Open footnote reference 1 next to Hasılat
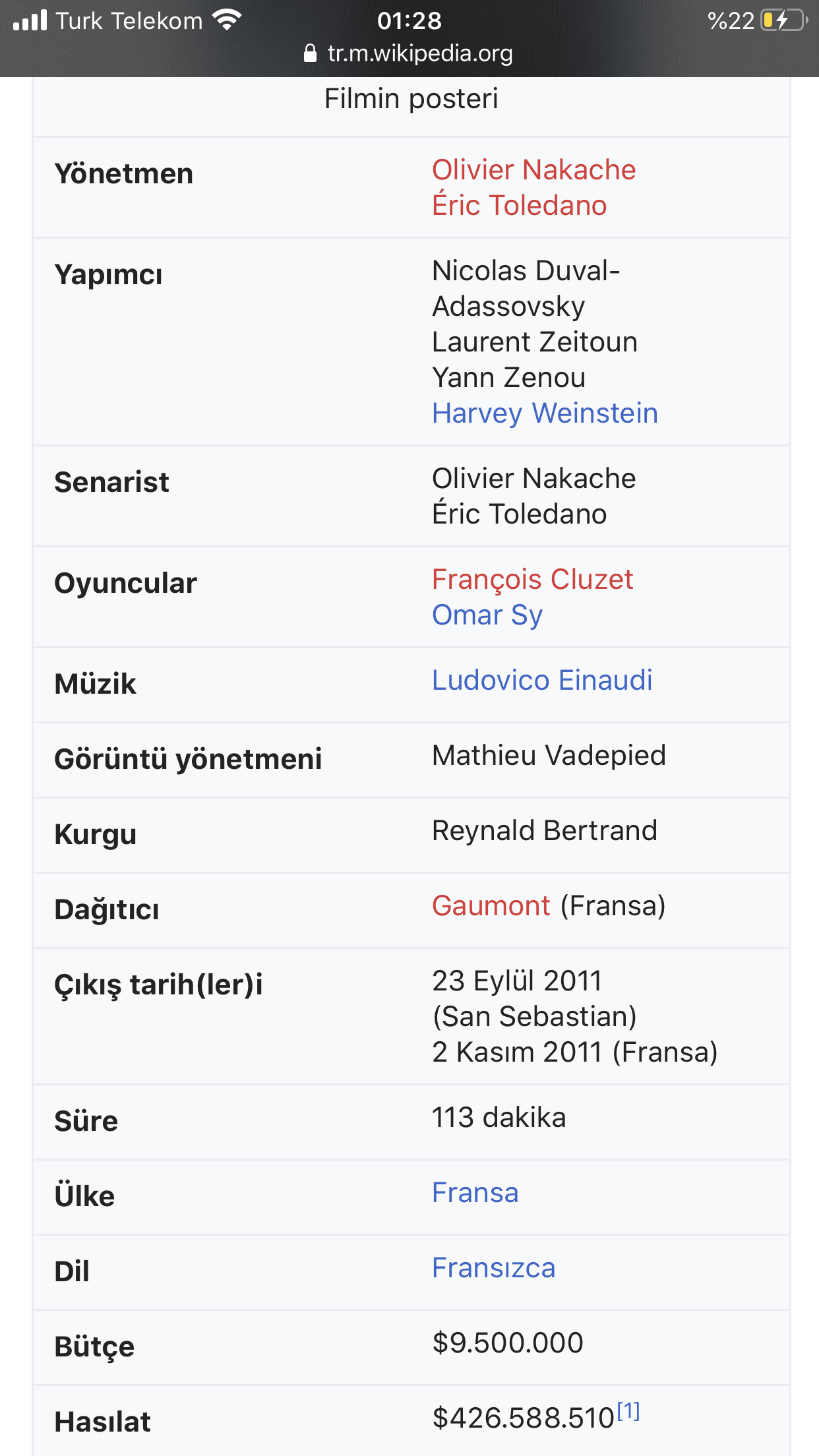 (628, 1411)
